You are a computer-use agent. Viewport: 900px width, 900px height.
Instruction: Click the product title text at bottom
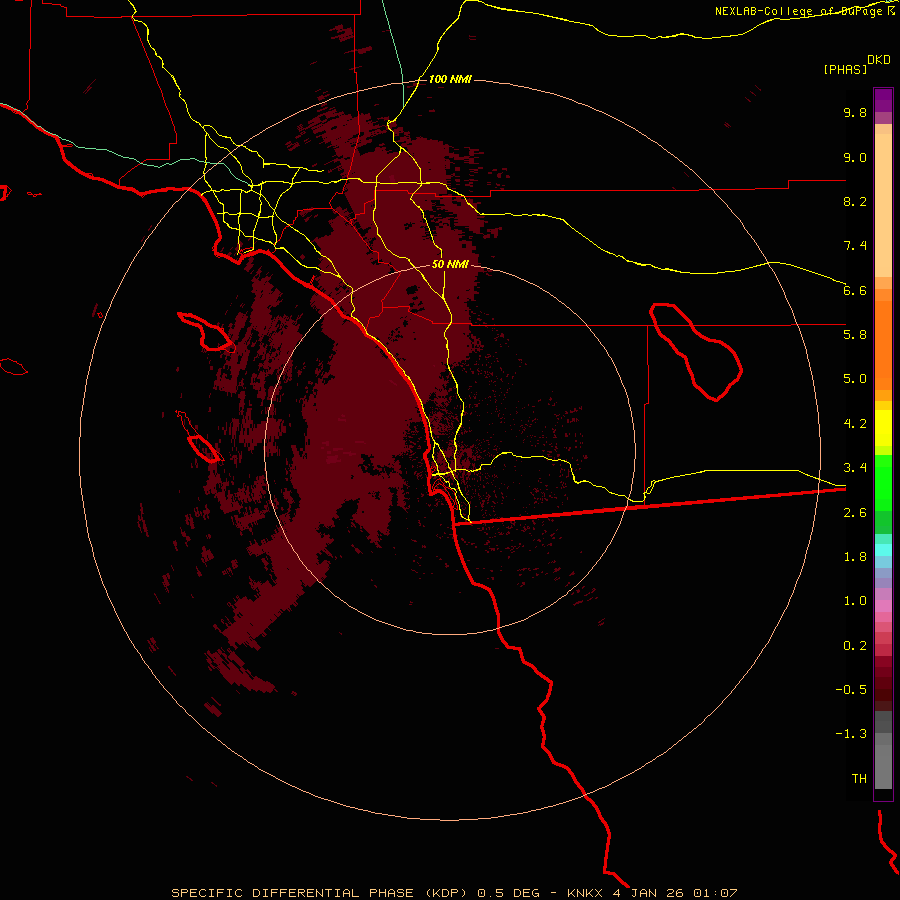(454, 893)
